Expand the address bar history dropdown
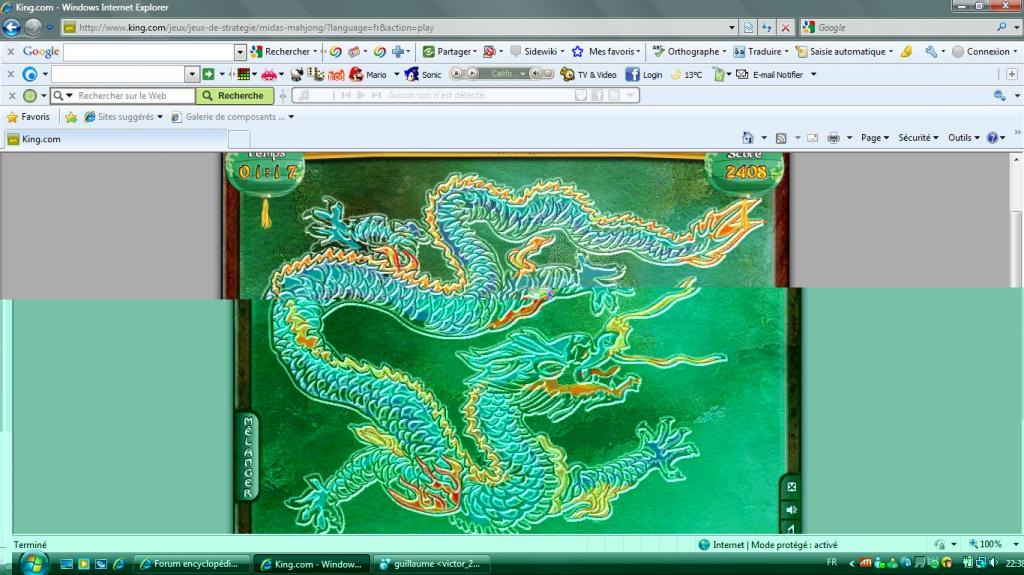The width and height of the screenshot is (1024, 575). coord(731,27)
